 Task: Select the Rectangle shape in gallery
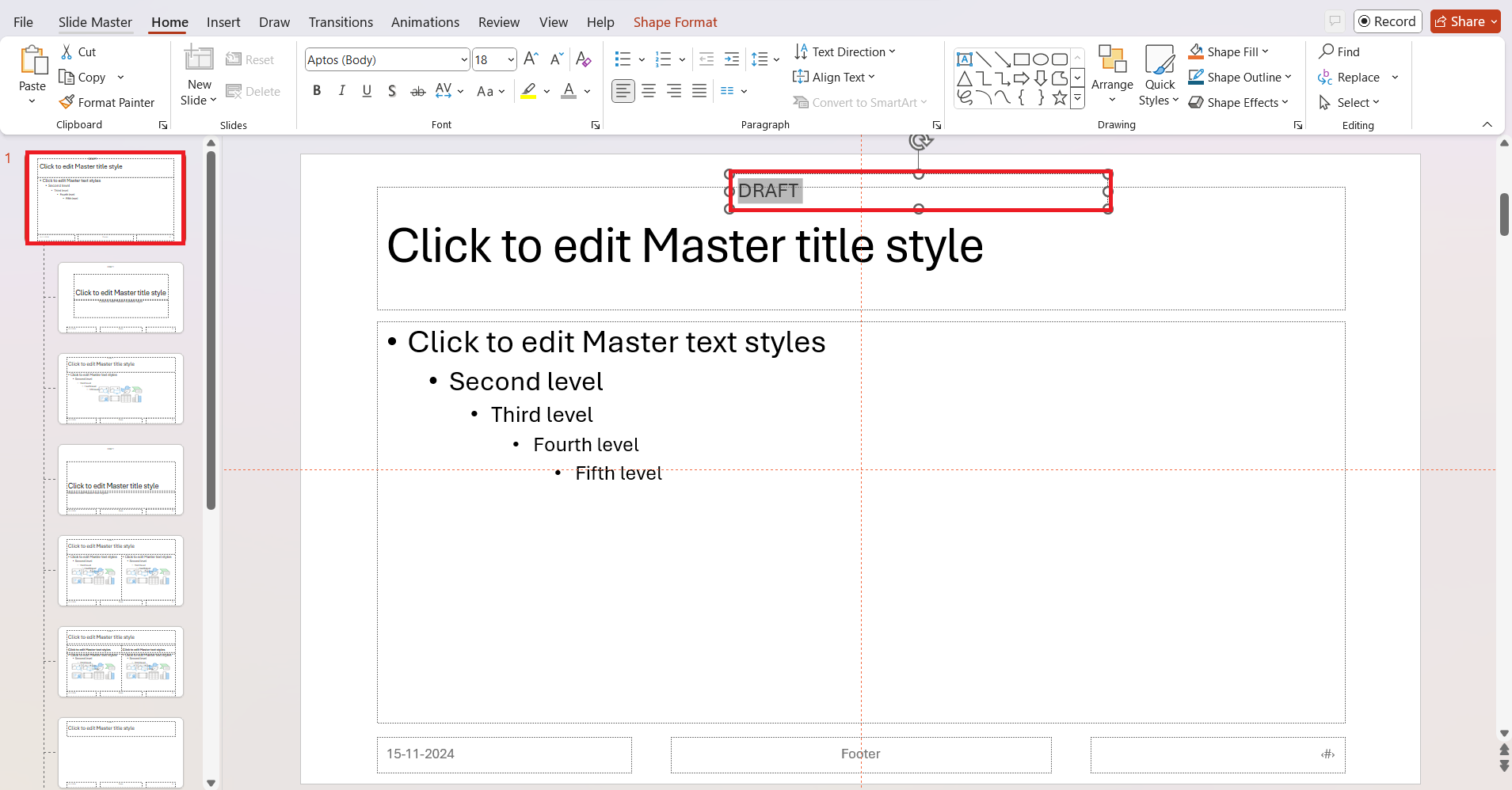tap(1022, 59)
